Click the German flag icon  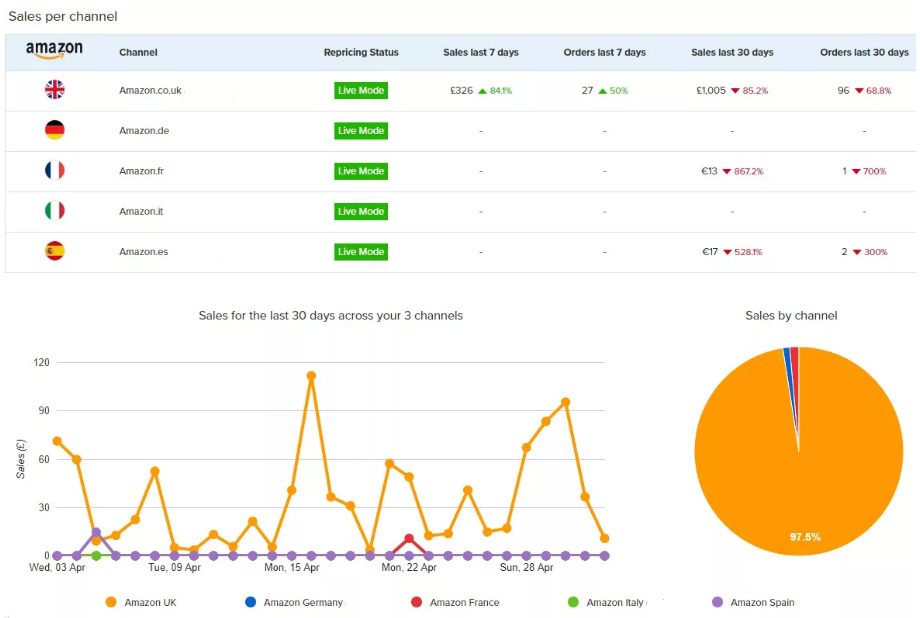coord(55,130)
